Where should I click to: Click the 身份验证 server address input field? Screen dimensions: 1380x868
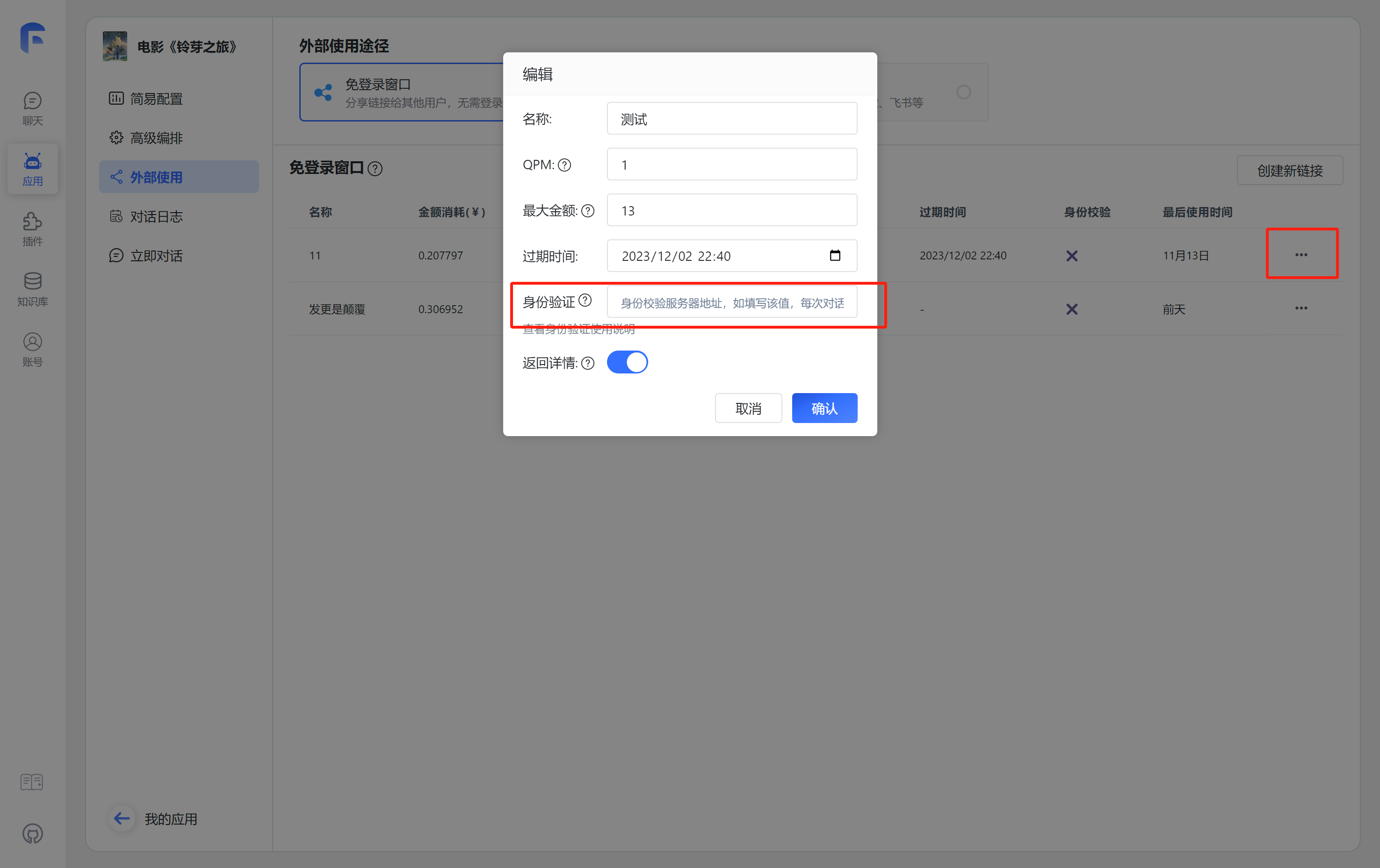(x=732, y=302)
